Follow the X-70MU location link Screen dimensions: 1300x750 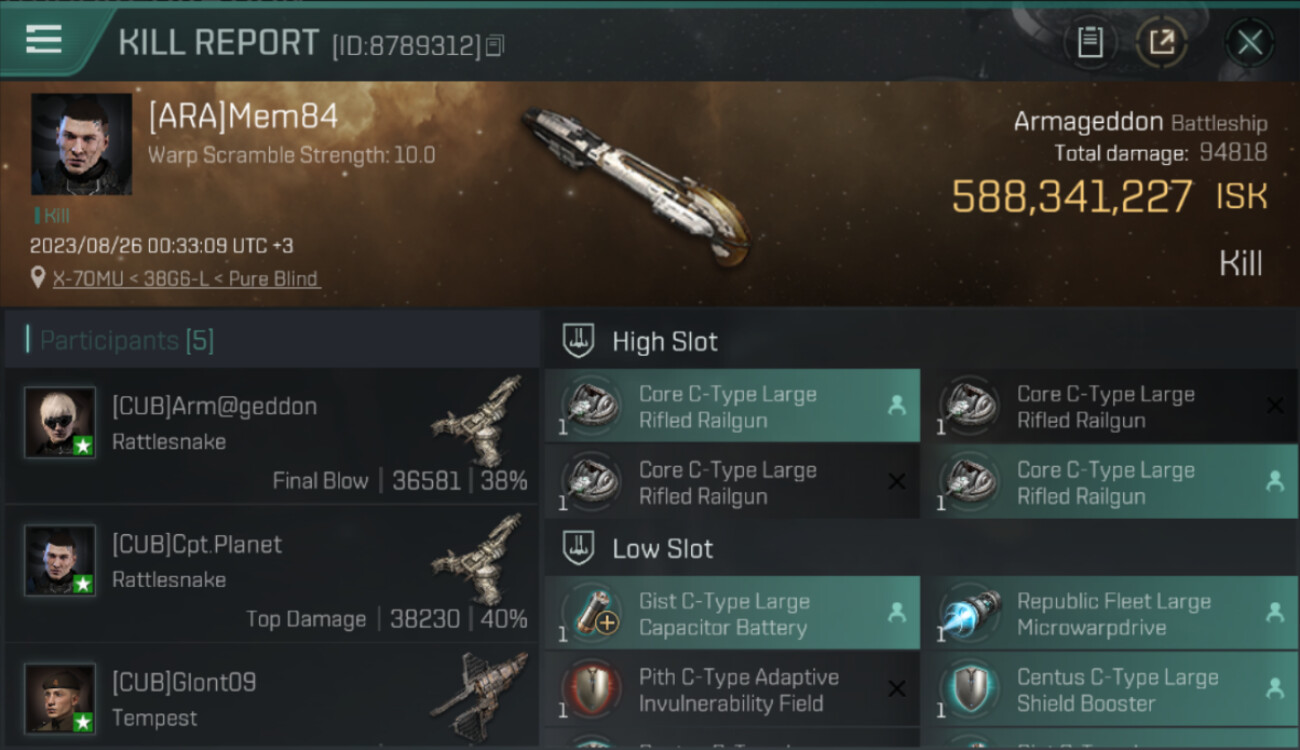[x=186, y=279]
